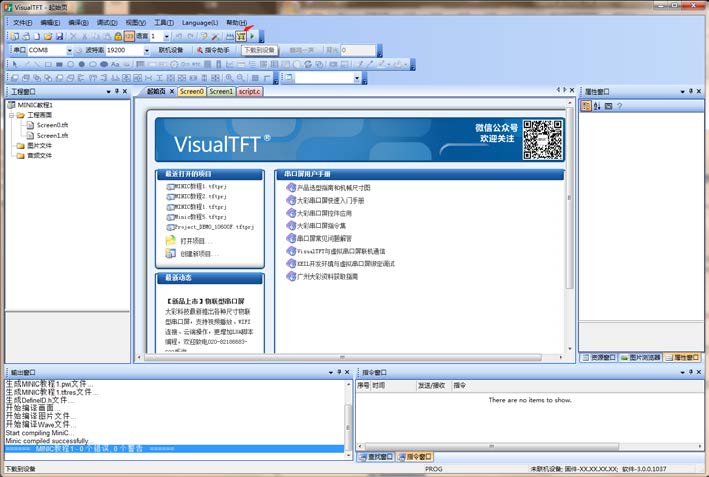
Task: Open recent project Project_DEMO tftprj
Action: coord(214,227)
